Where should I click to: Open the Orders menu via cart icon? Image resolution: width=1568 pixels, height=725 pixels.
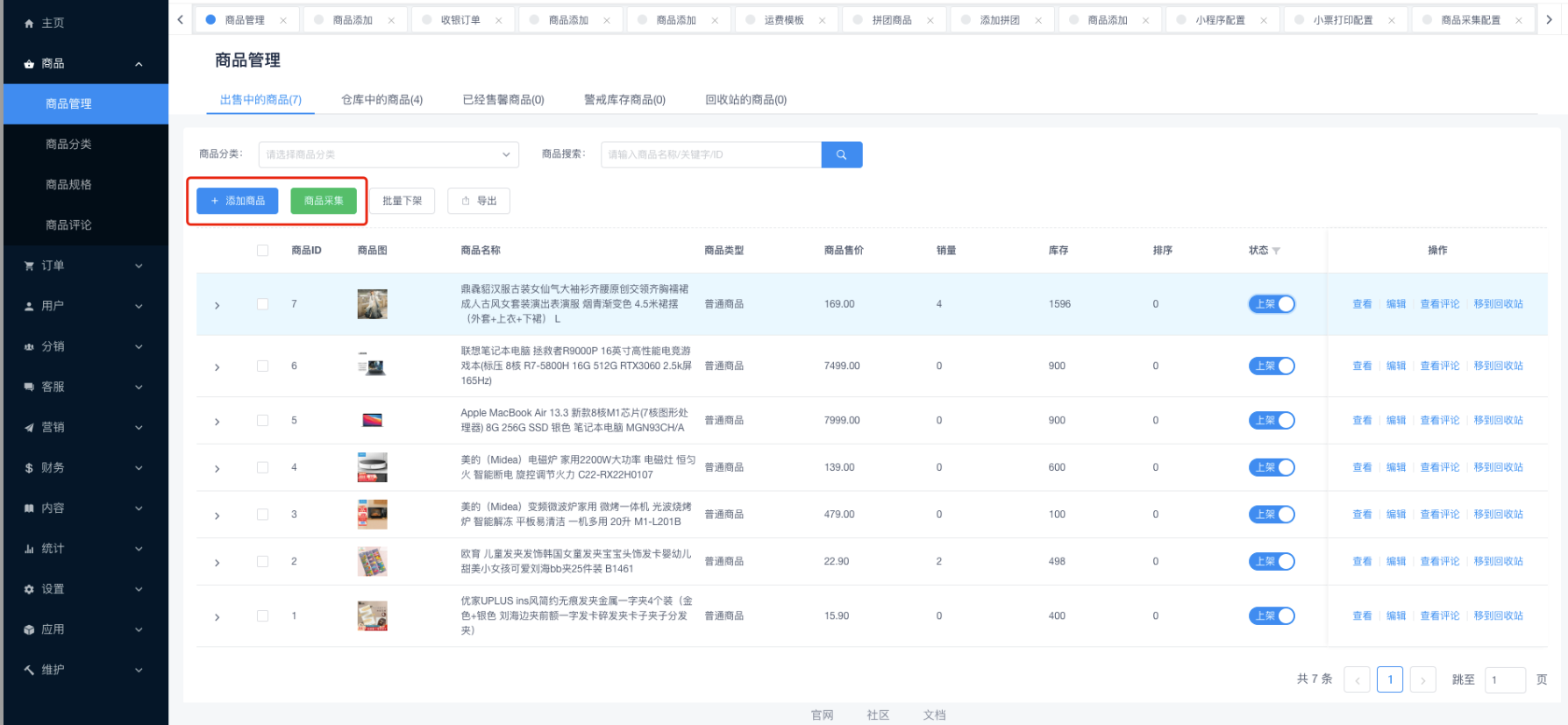coord(29,266)
